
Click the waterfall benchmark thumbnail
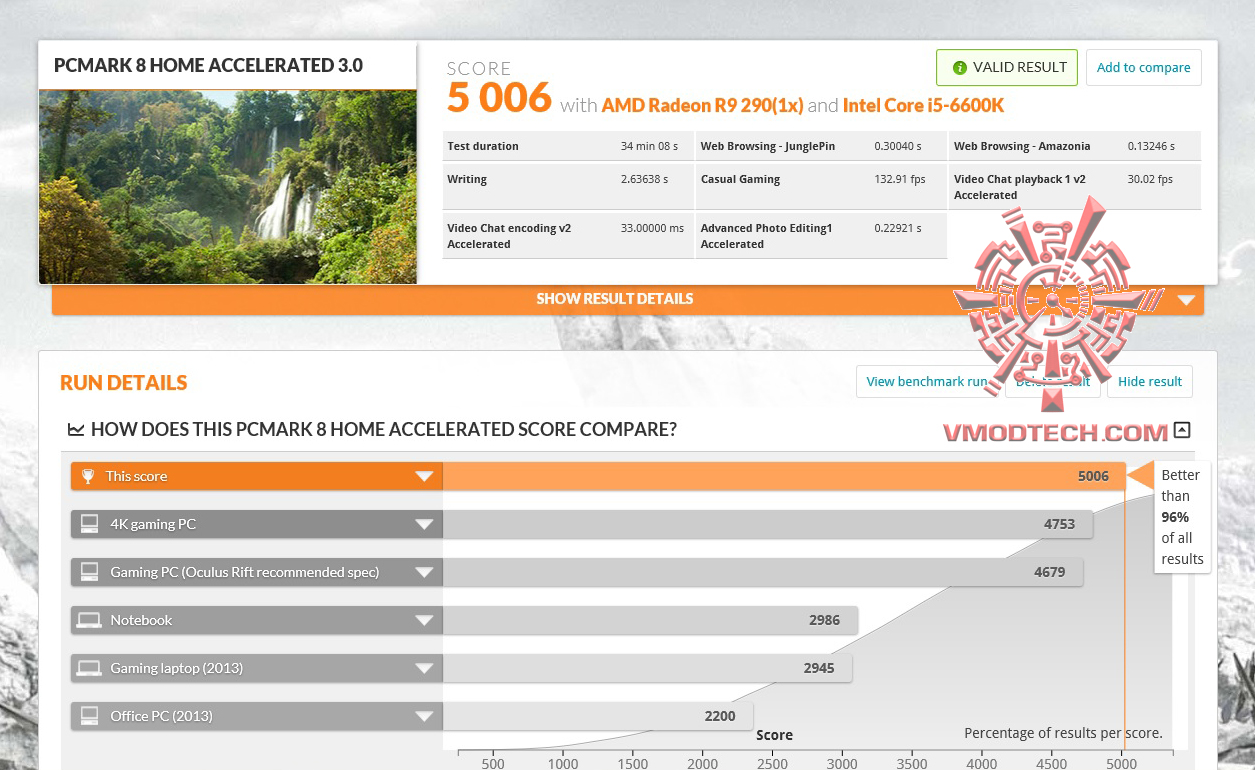(x=228, y=187)
